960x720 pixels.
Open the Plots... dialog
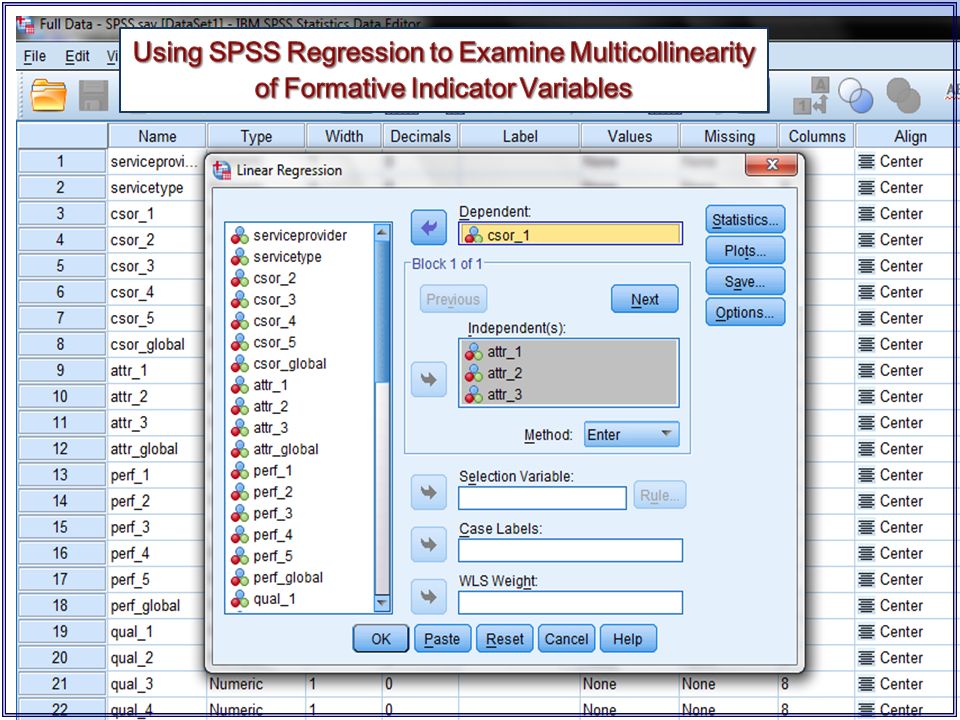[744, 251]
